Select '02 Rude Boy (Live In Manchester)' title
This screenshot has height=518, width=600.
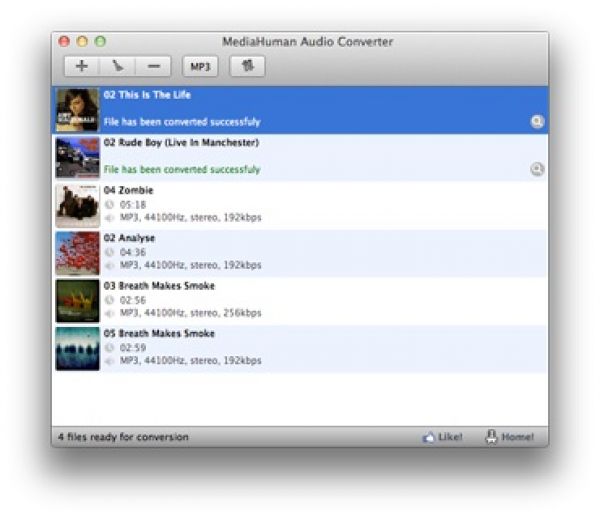(x=181, y=143)
